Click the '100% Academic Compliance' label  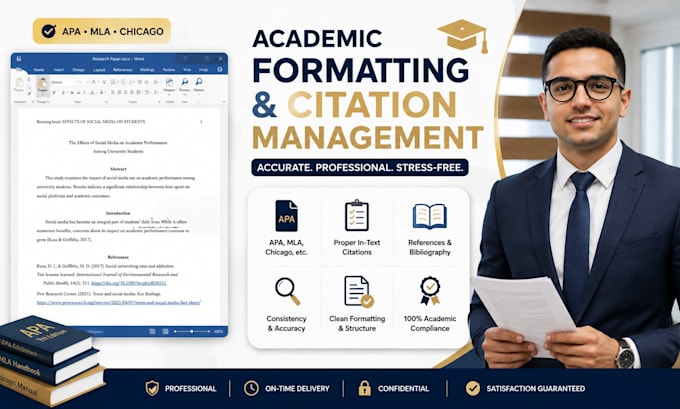430,324
